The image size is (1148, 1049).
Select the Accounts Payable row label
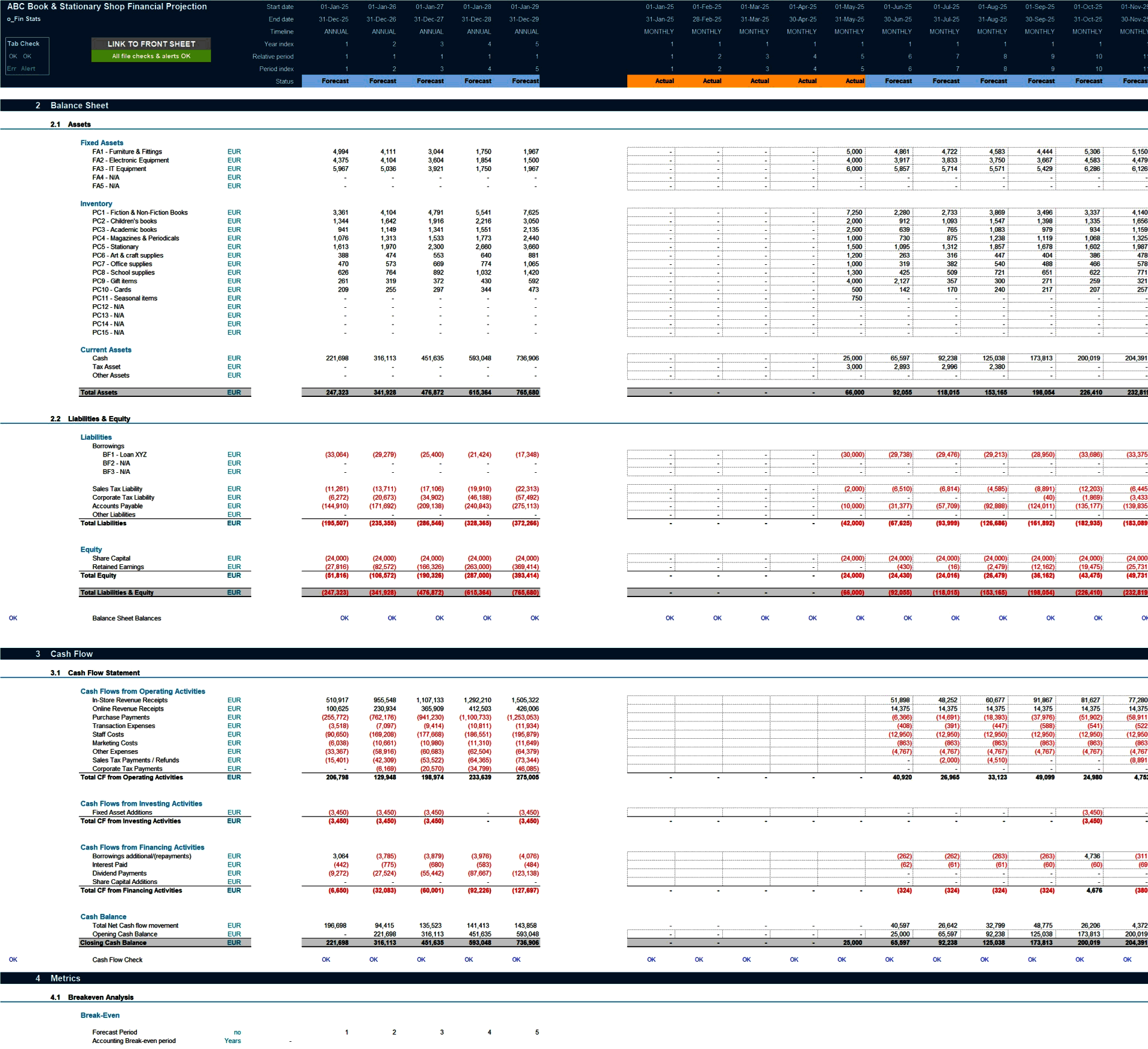(117, 506)
